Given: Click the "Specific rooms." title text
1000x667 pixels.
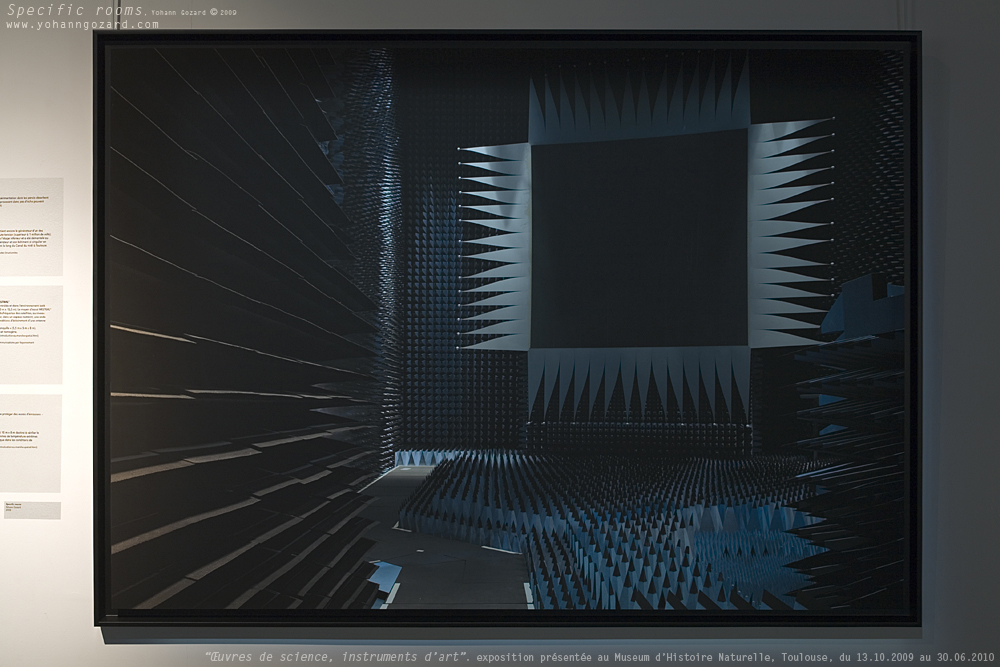Looking at the screenshot, I should (x=77, y=10).
